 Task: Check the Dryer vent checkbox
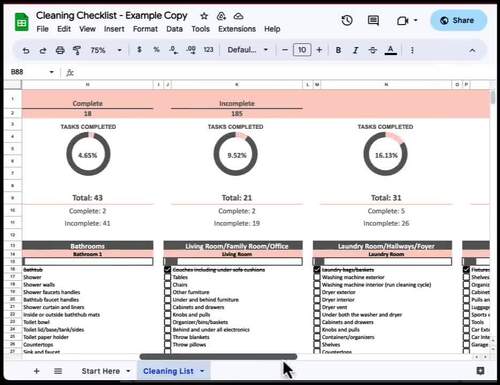coord(317,307)
